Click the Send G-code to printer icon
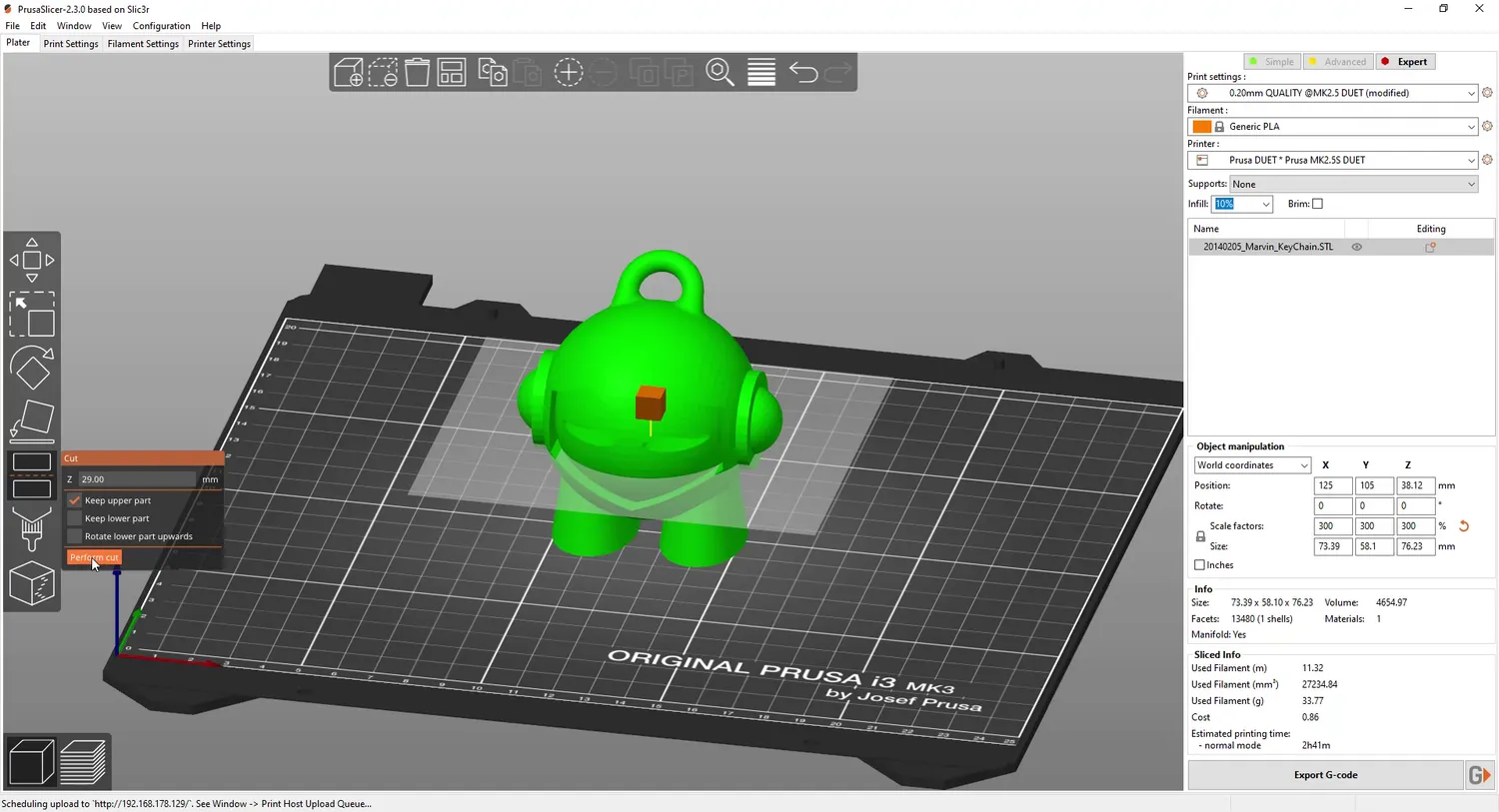 point(1480,775)
